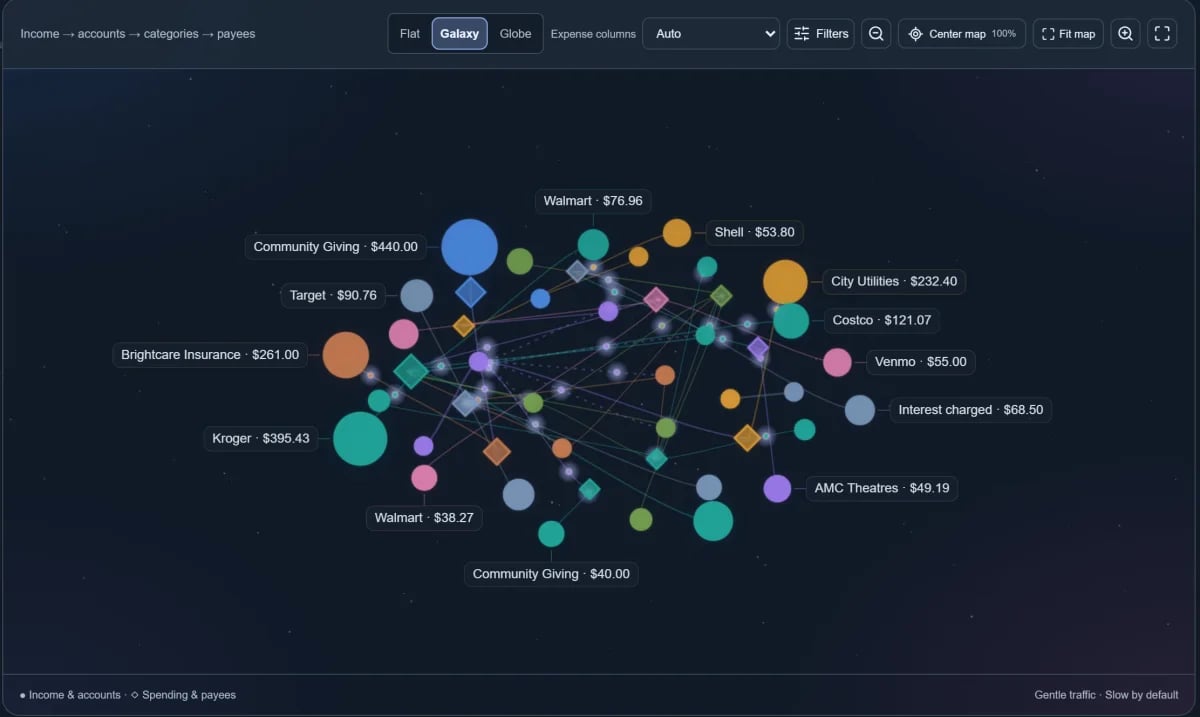
Task: Open the Filters panel
Action: pyautogui.click(x=821, y=33)
